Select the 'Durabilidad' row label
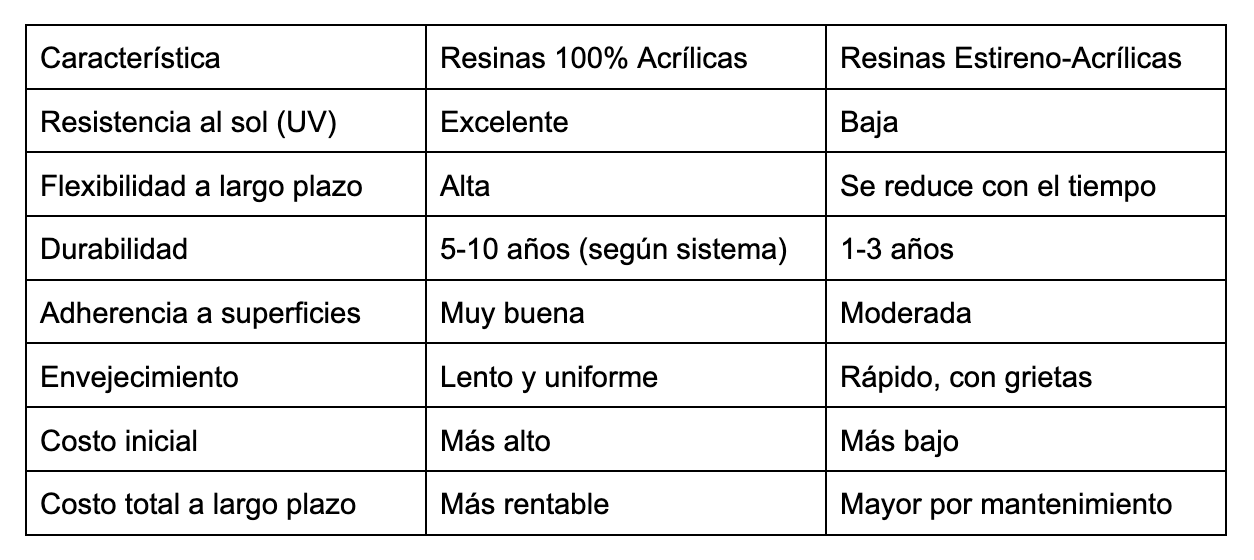This screenshot has height=560, width=1254. click(226, 248)
